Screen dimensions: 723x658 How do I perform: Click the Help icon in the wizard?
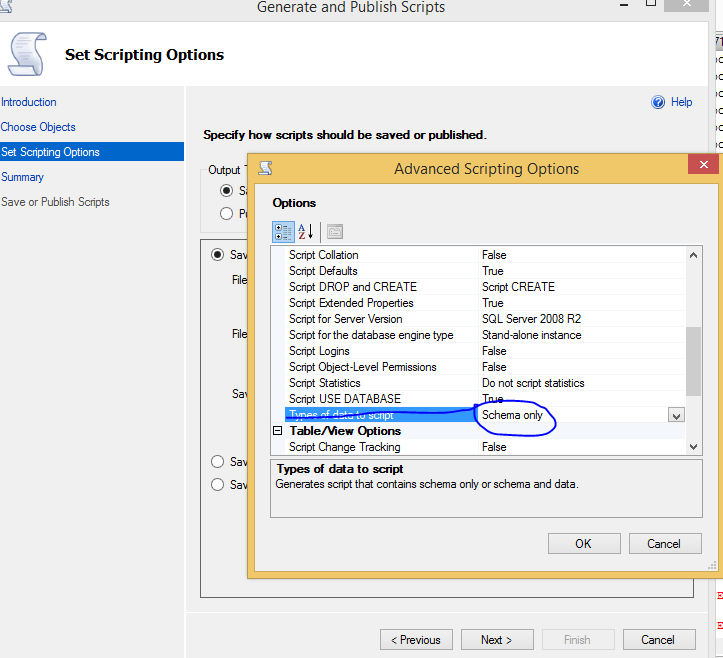point(659,102)
